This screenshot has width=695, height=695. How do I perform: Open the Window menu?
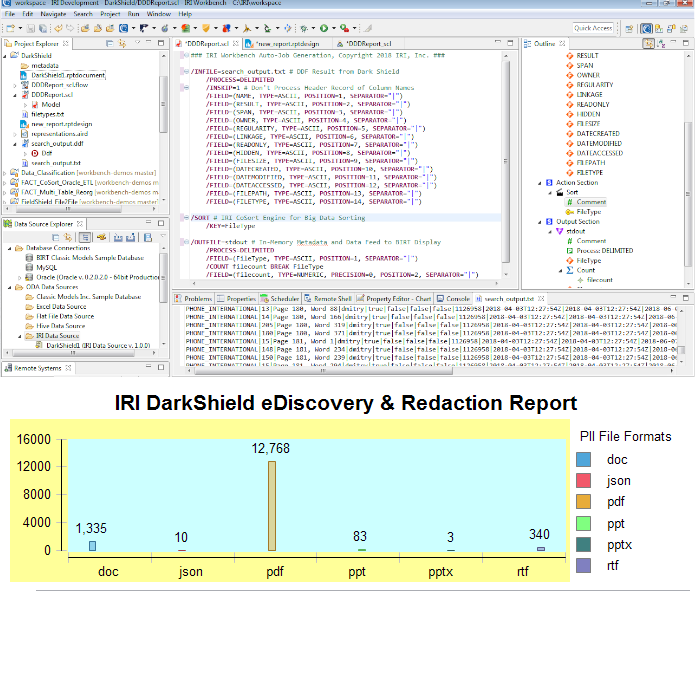[x=159, y=14]
